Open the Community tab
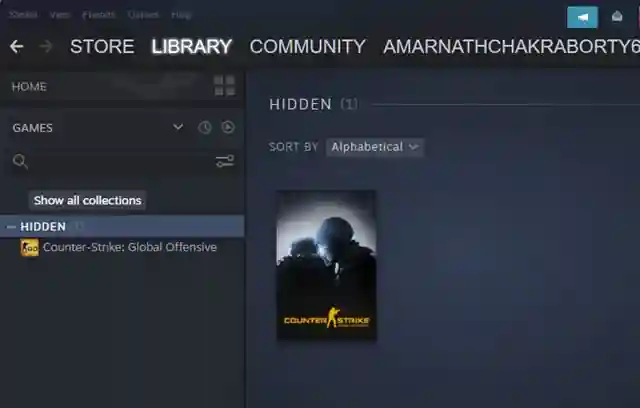Image resolution: width=640 pixels, height=408 pixels. click(x=308, y=47)
